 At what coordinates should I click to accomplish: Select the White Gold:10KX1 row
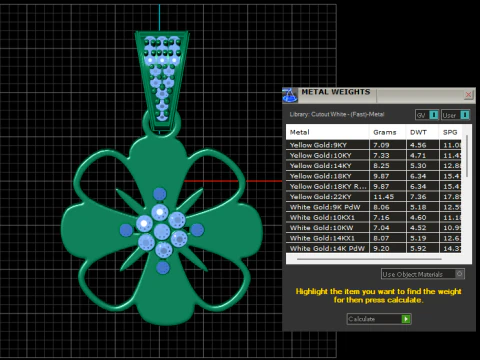click(374, 217)
